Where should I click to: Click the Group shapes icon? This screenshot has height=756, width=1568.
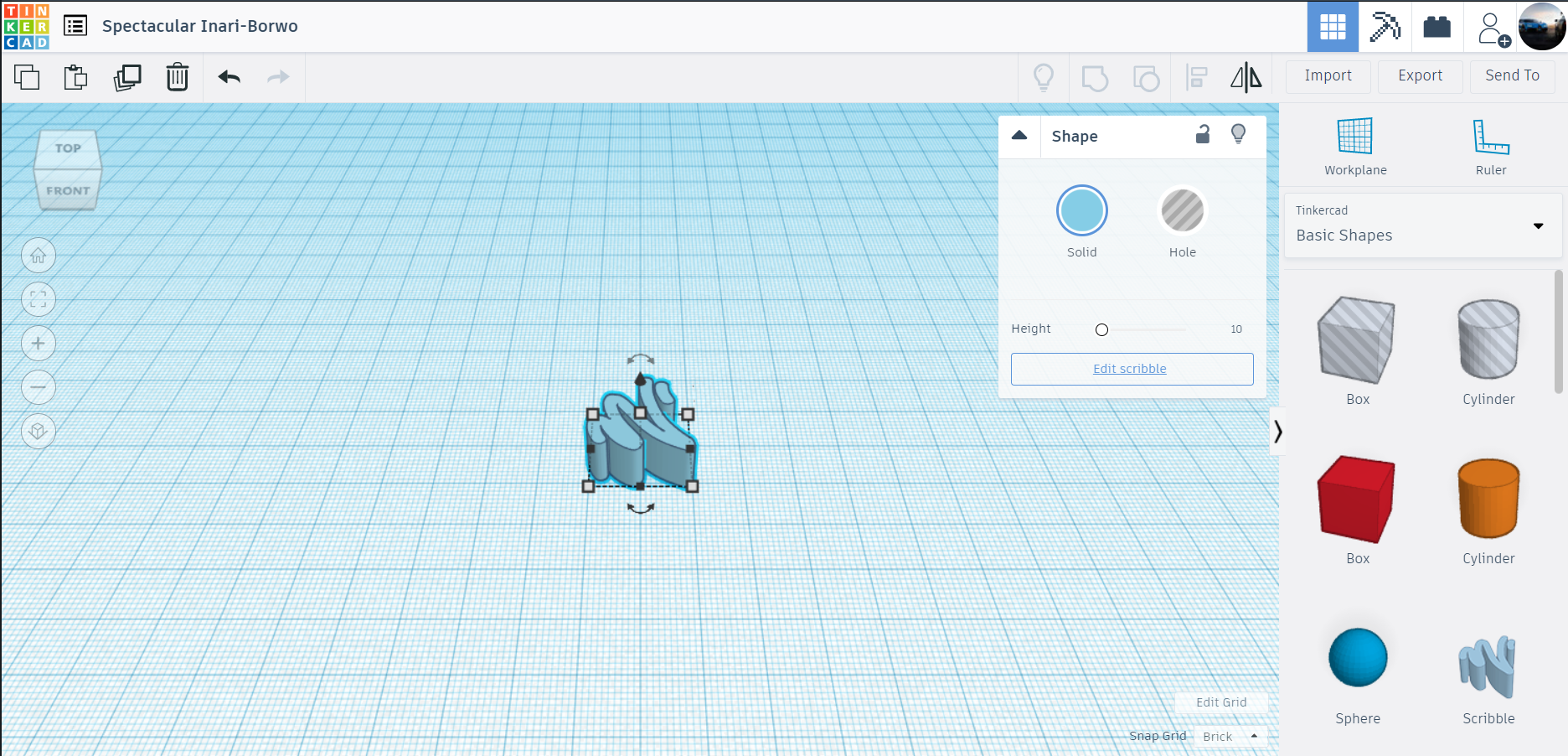click(x=1095, y=78)
